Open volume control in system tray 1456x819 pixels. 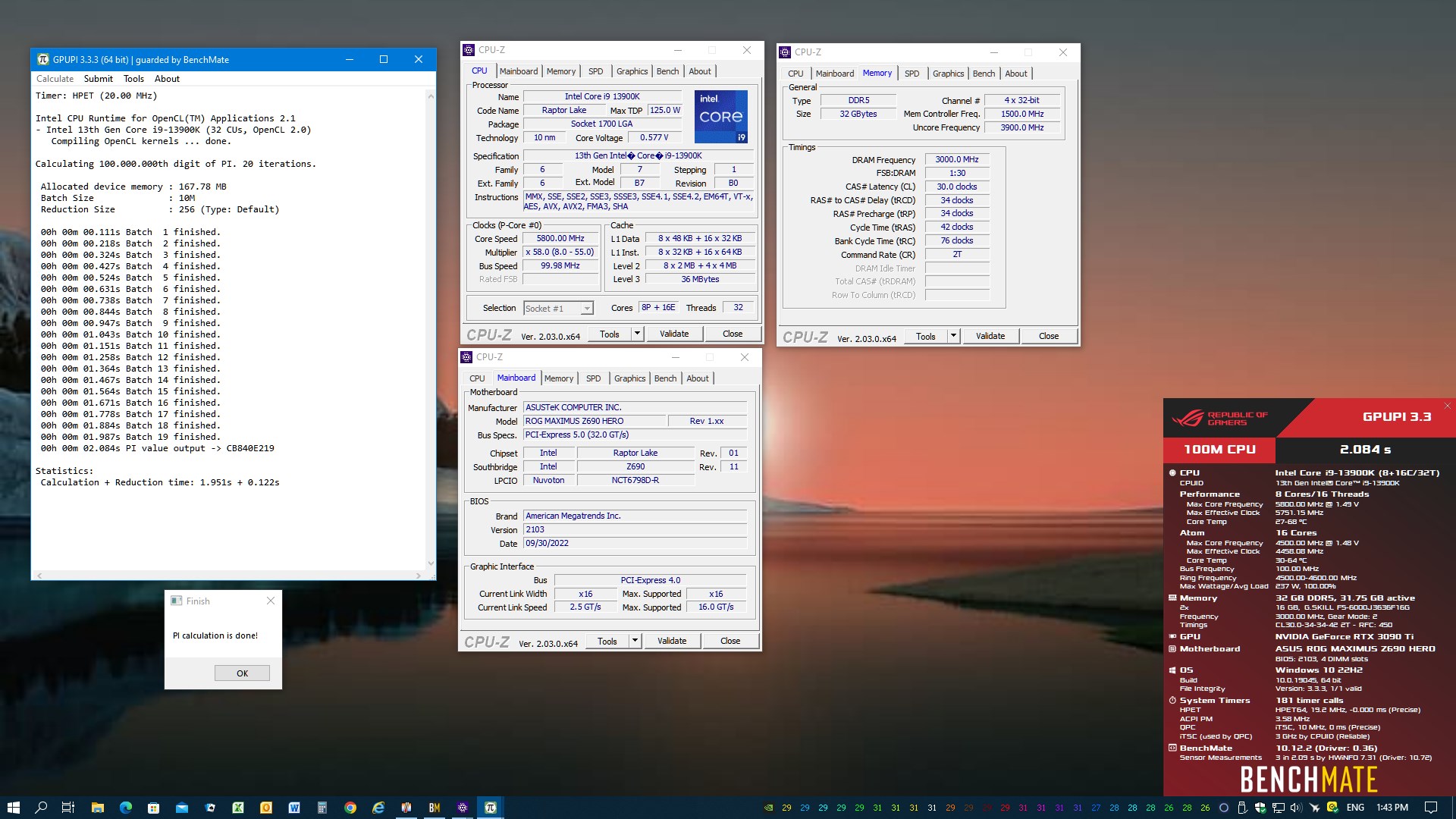point(1296,808)
